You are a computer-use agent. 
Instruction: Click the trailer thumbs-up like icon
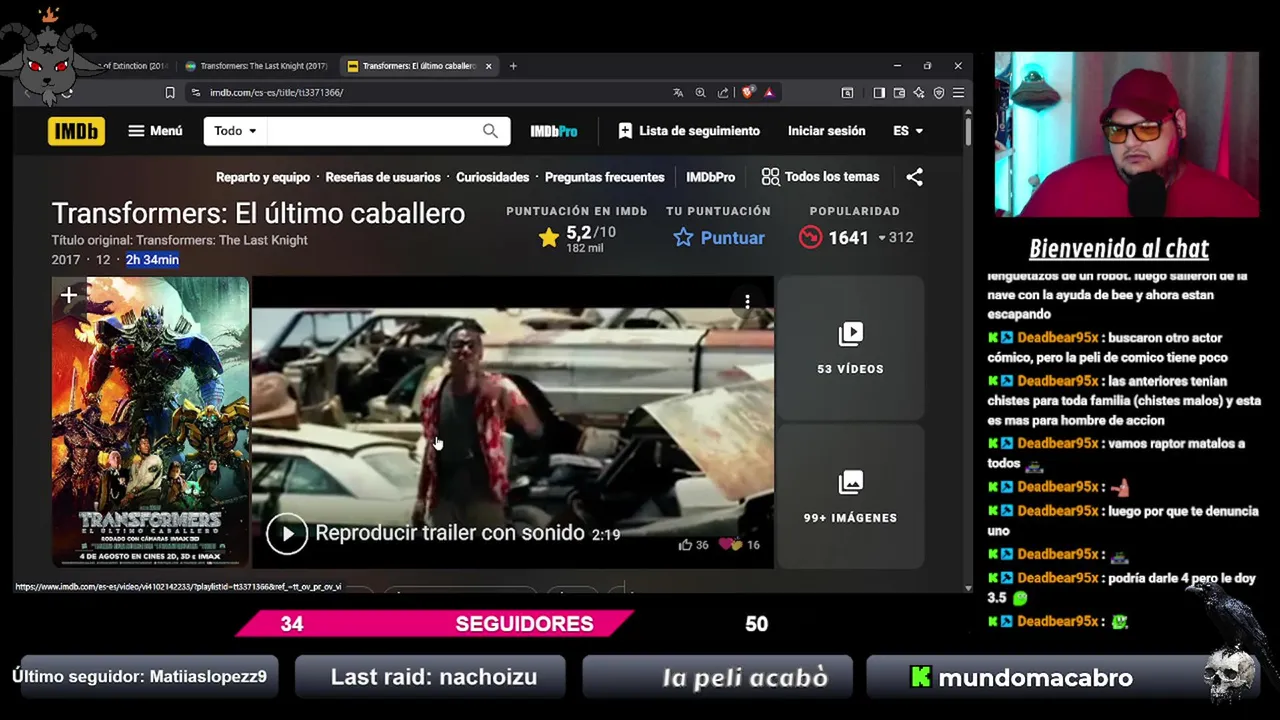click(685, 545)
